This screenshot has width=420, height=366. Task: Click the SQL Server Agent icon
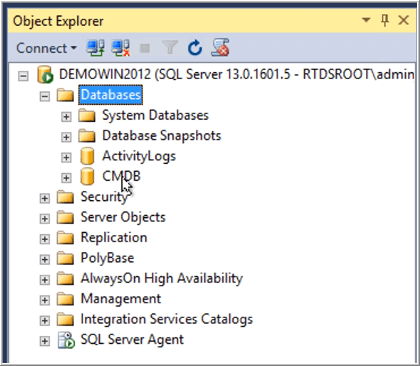point(66,340)
